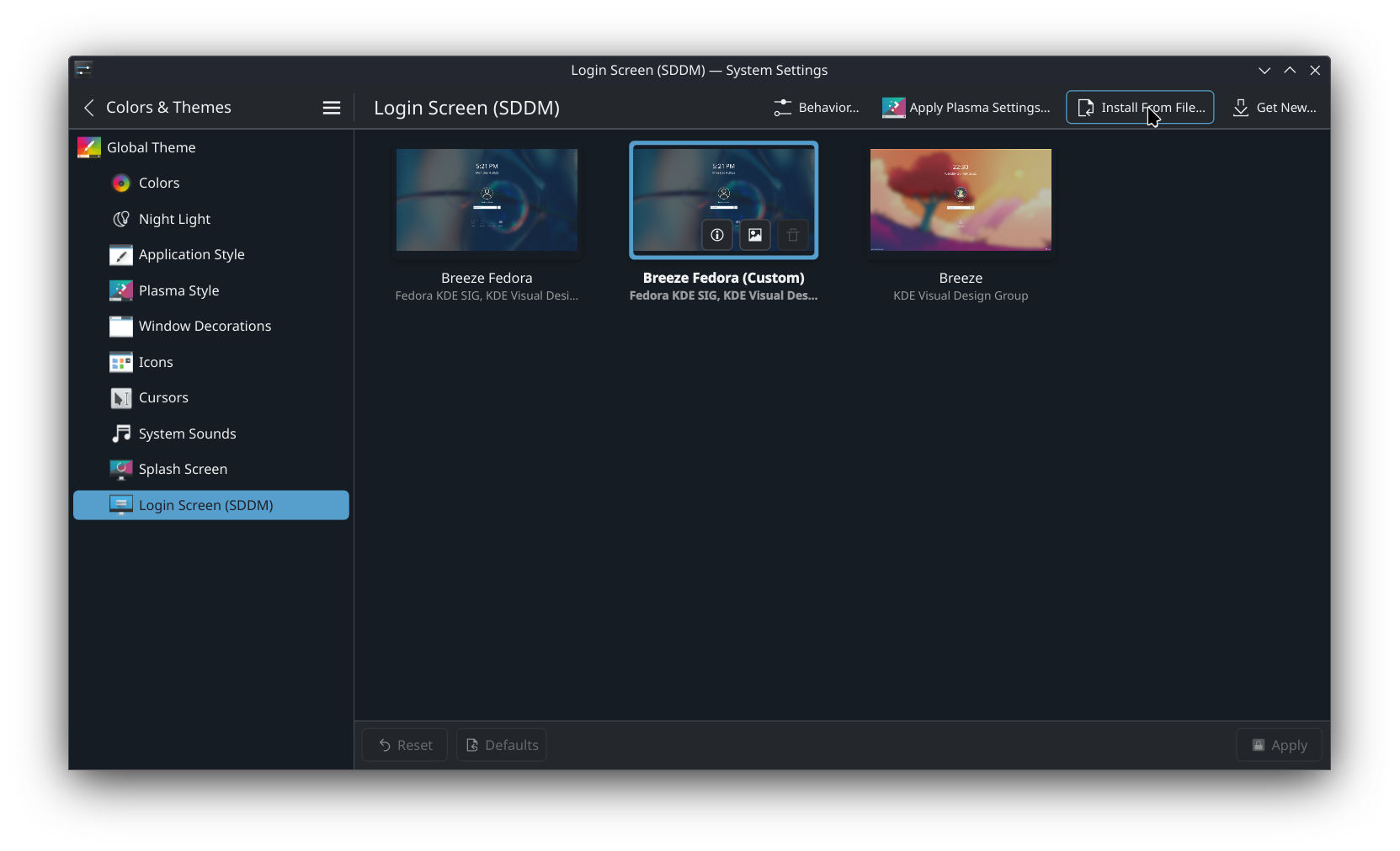Select the Breeze Fedora theme thumbnail
1400x851 pixels.
pyautogui.click(x=487, y=200)
